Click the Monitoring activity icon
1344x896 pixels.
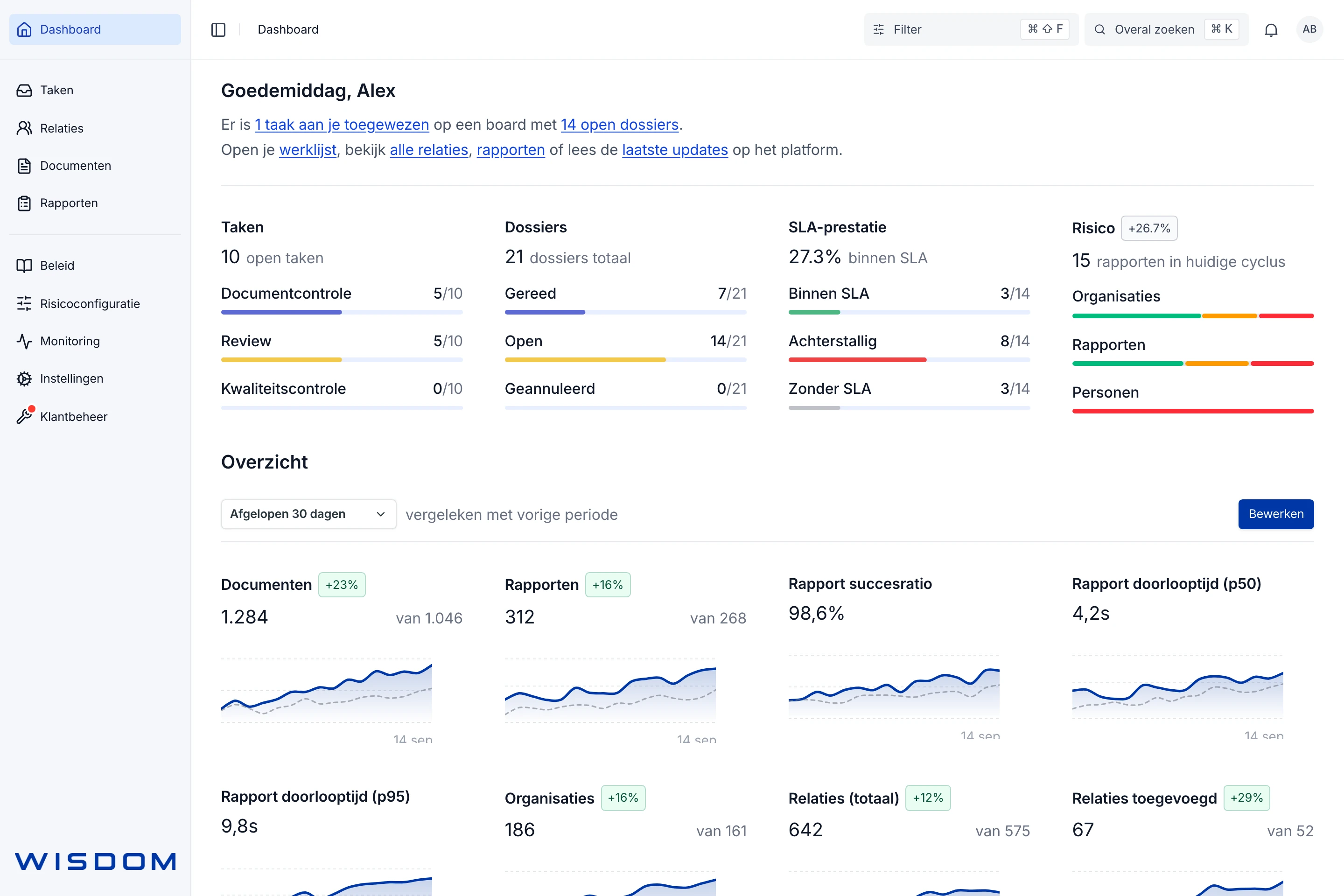[x=24, y=341]
